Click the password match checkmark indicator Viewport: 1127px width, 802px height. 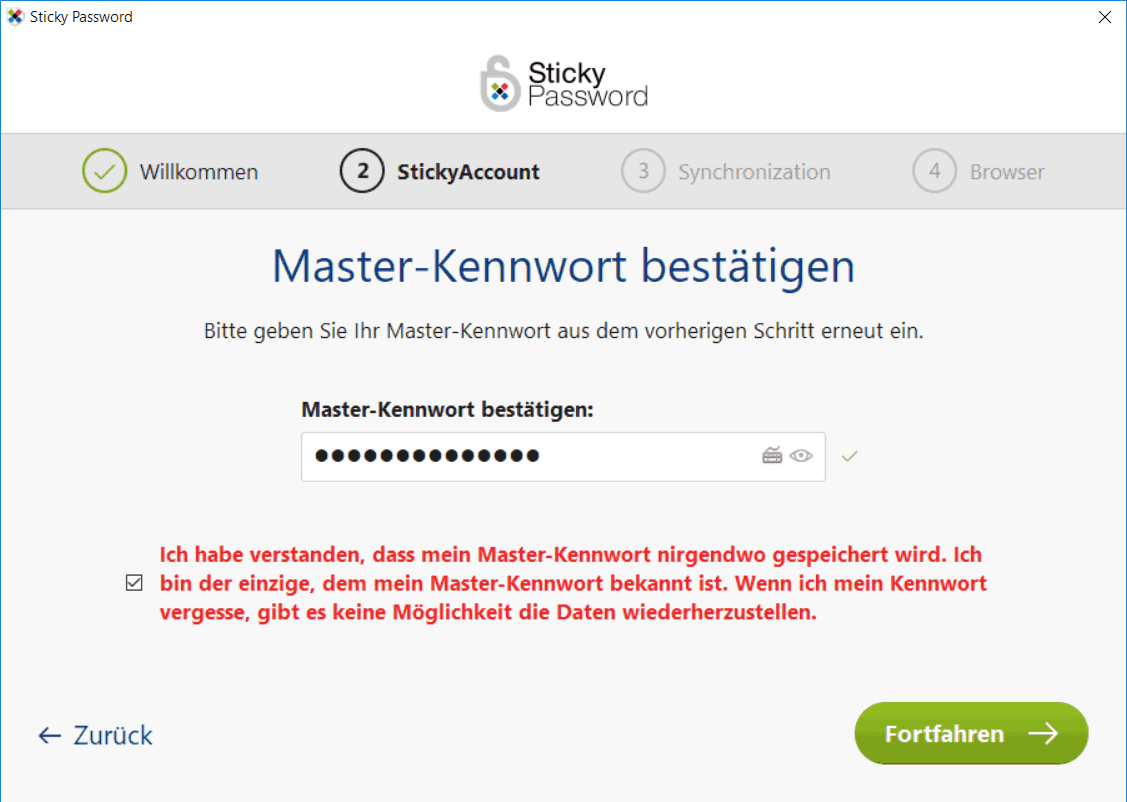[x=850, y=456]
